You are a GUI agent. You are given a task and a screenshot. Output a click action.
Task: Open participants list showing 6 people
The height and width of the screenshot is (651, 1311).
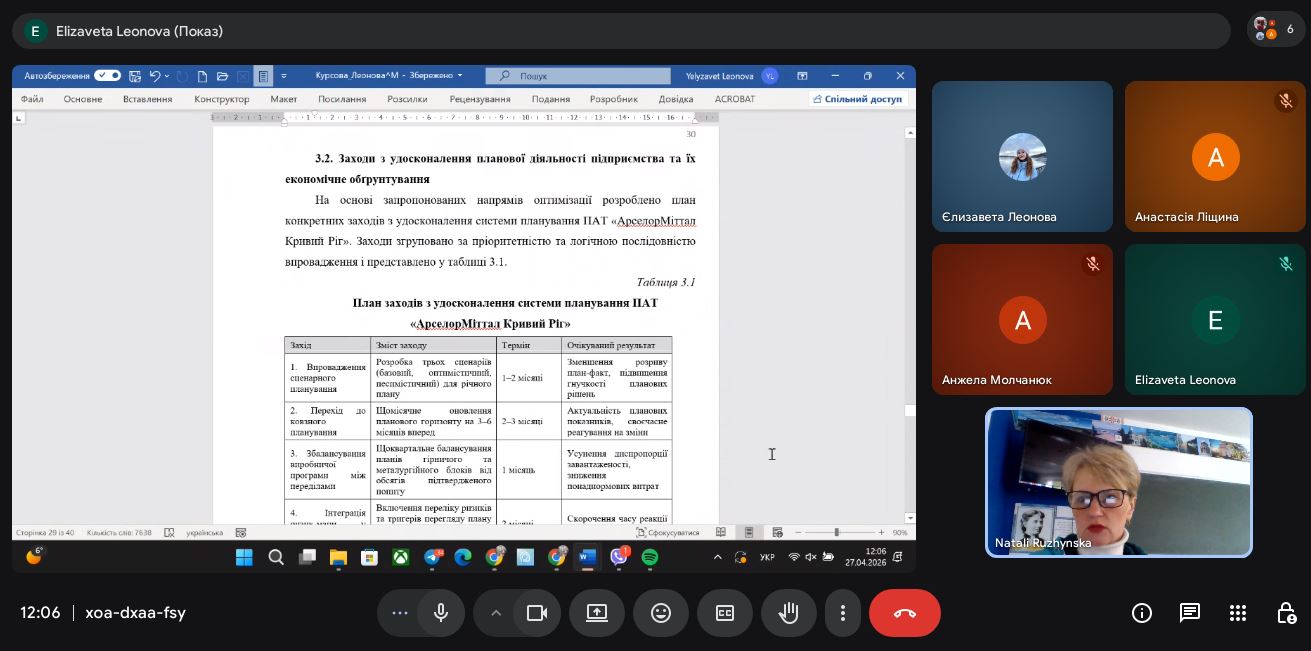click(x=1276, y=30)
